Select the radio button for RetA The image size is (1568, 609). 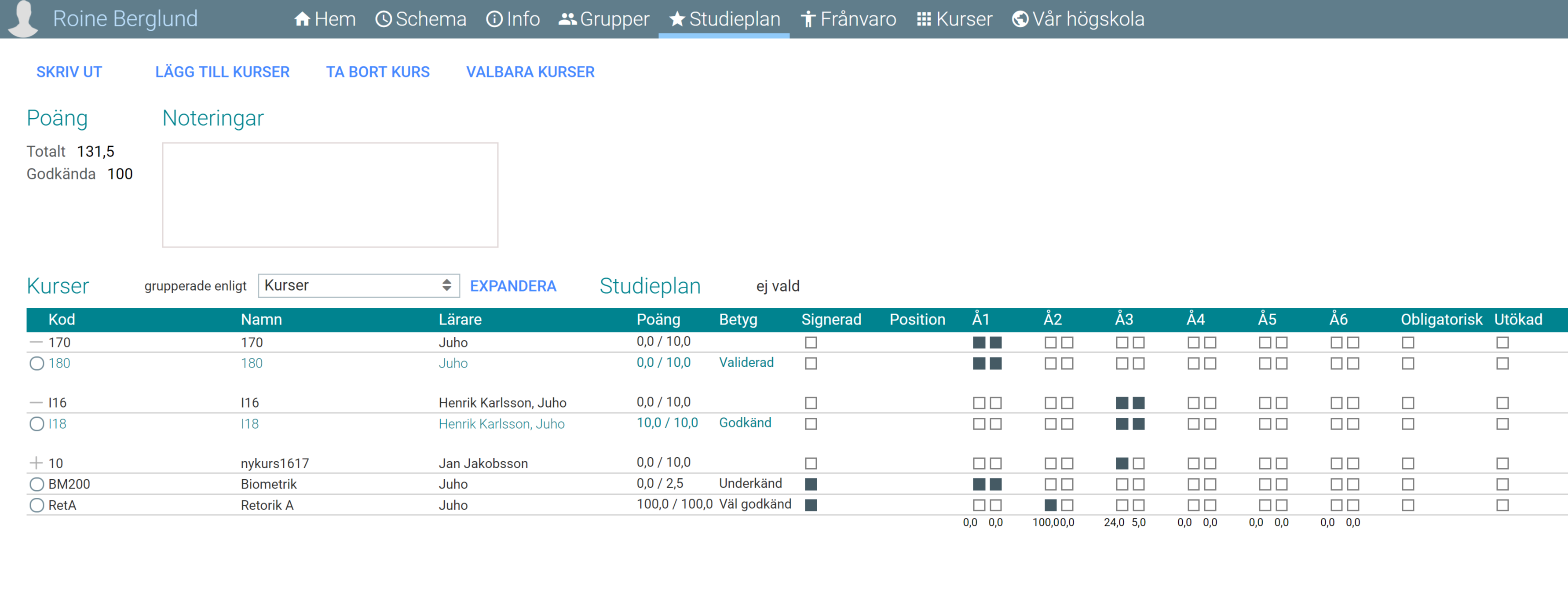pyautogui.click(x=37, y=505)
